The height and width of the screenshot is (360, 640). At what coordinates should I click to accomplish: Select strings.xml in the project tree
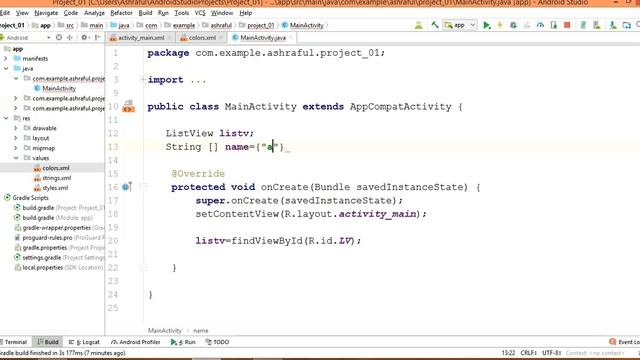click(x=56, y=178)
